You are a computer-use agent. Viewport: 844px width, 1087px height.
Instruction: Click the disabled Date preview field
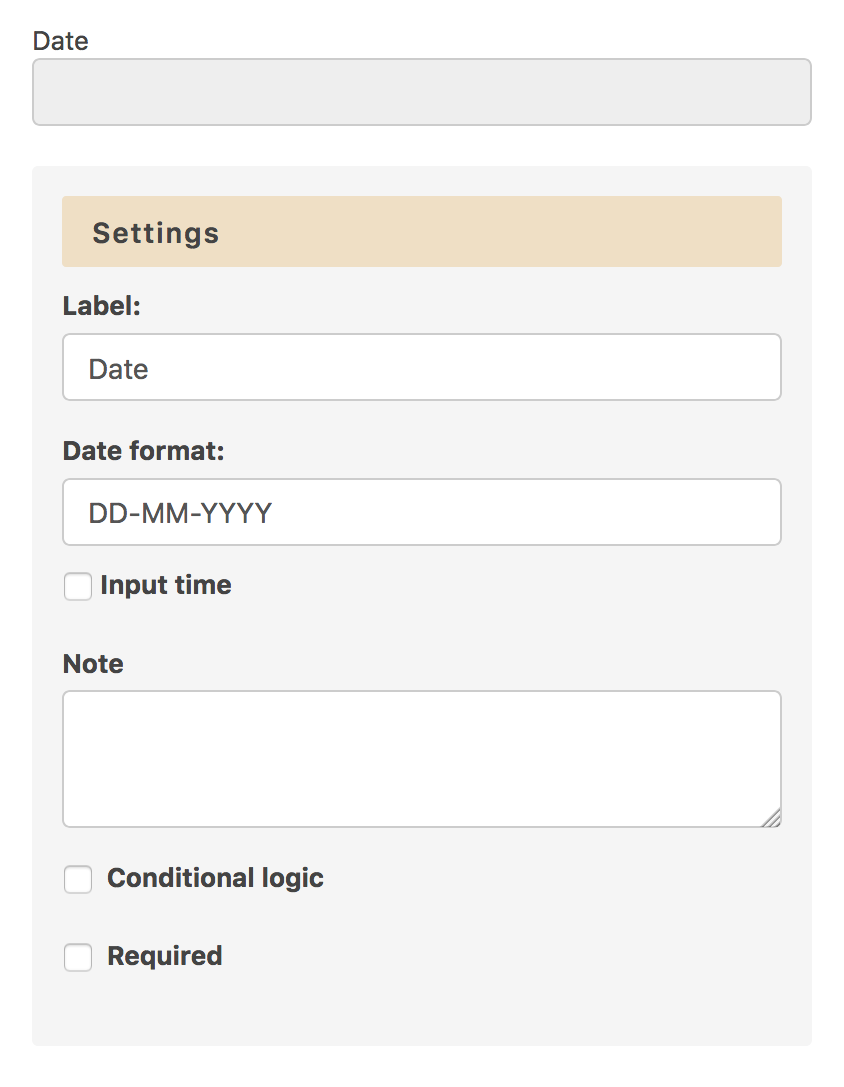point(421,92)
